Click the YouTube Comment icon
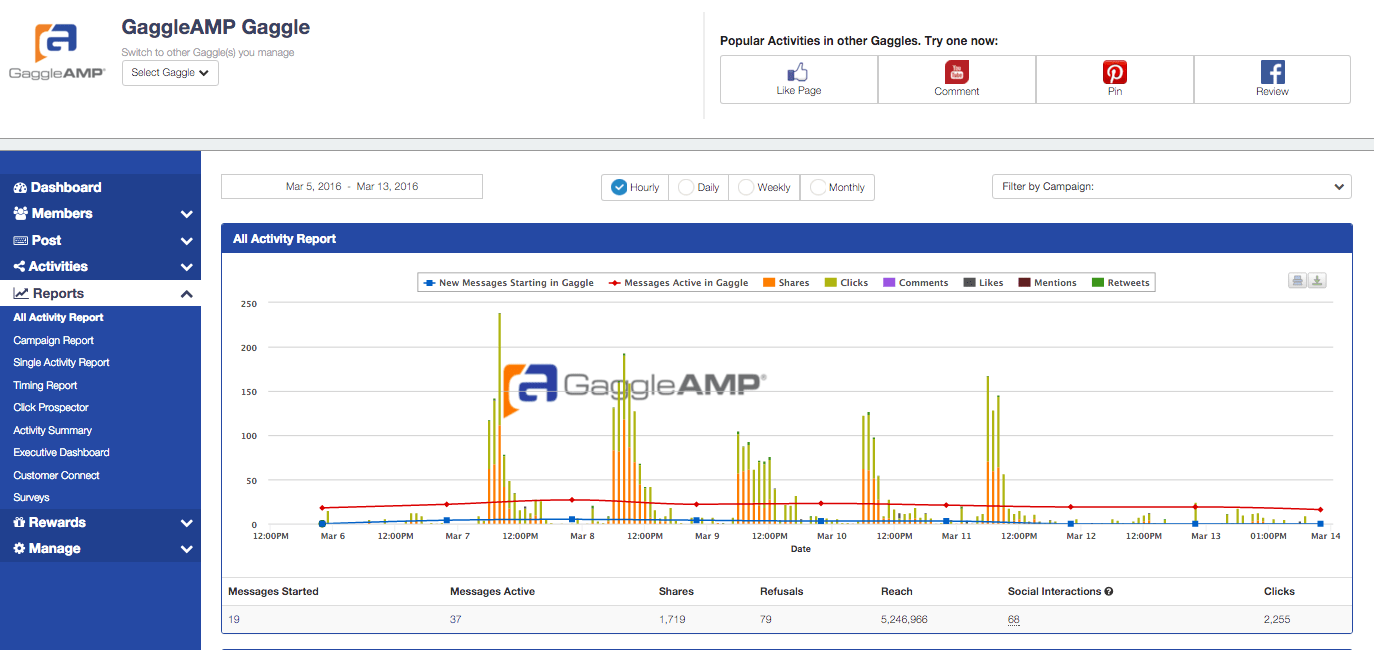 957,72
